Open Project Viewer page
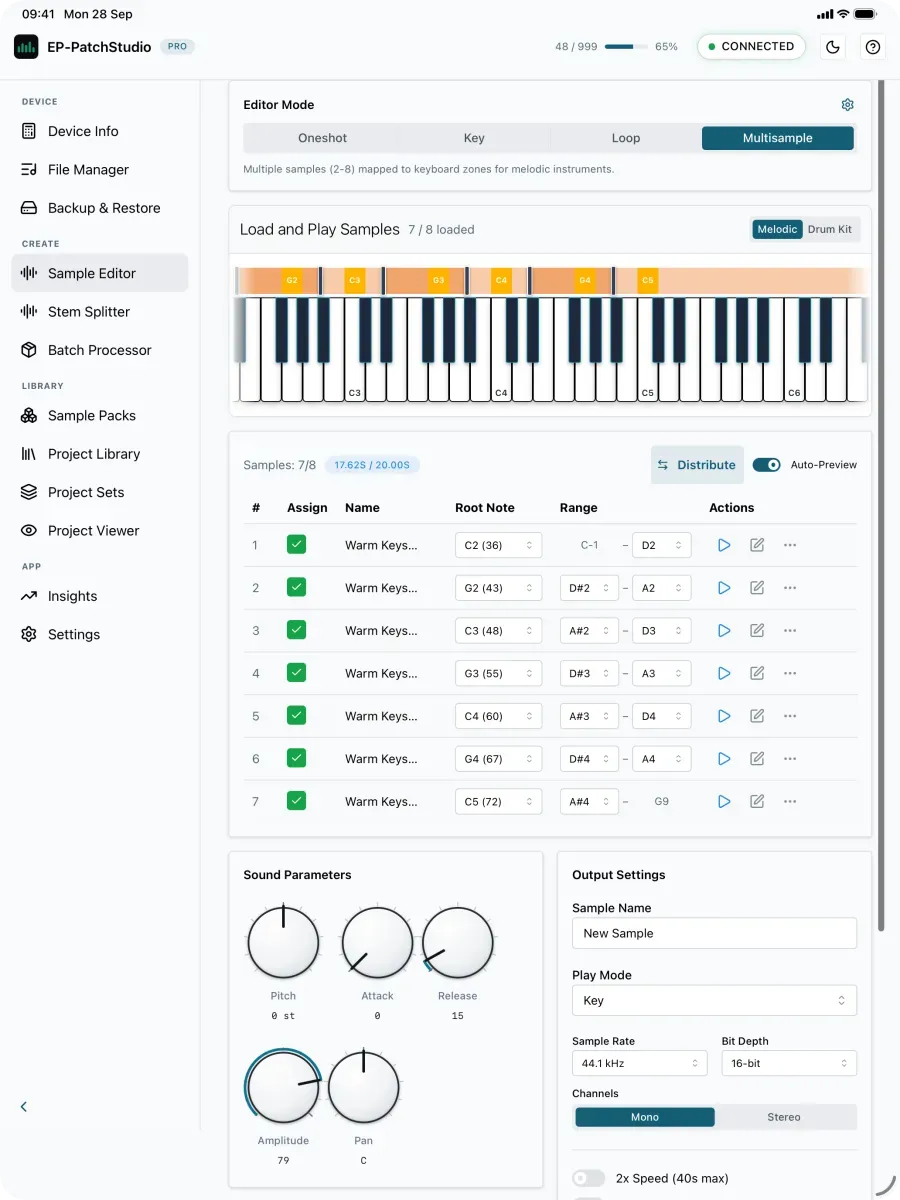Viewport: 900px width, 1200px height. coord(100,531)
